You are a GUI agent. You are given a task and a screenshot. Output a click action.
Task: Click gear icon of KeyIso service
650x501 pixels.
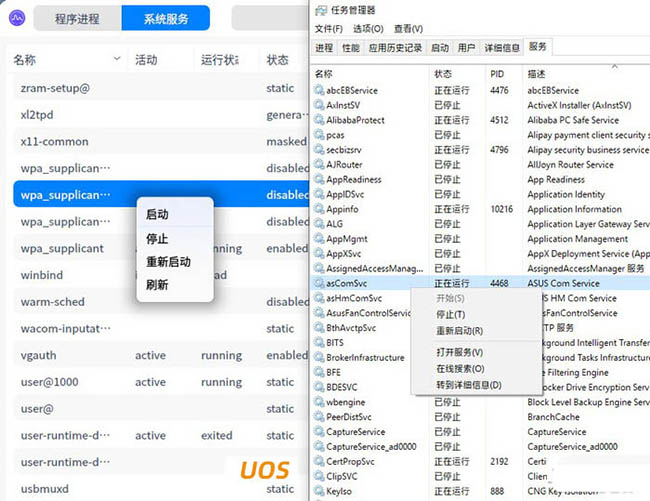click(x=319, y=491)
